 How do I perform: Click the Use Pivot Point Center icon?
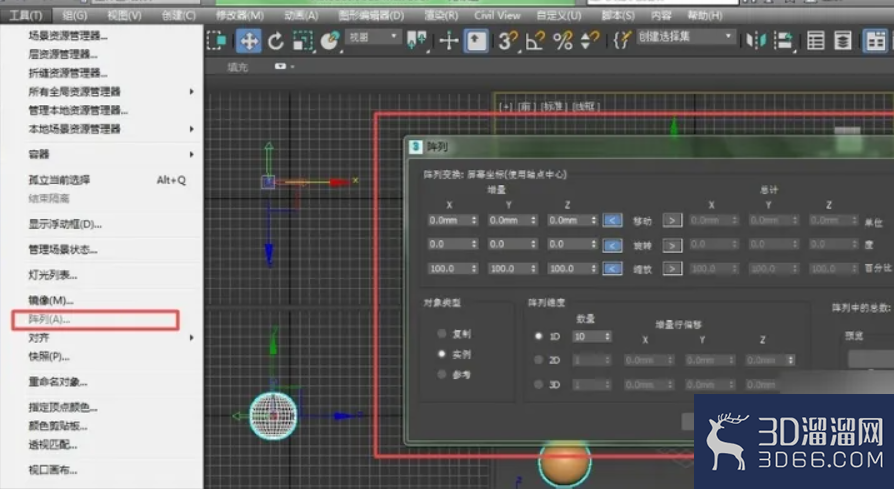417,40
